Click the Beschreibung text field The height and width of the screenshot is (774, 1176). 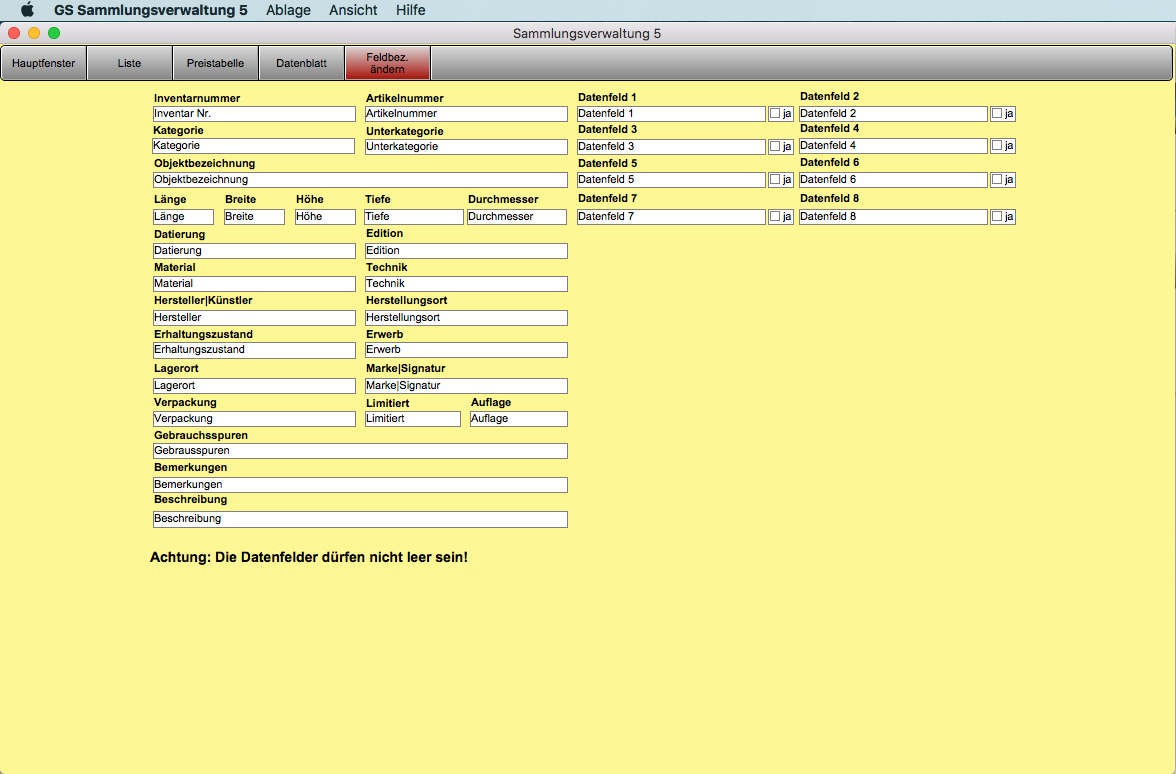tap(360, 520)
